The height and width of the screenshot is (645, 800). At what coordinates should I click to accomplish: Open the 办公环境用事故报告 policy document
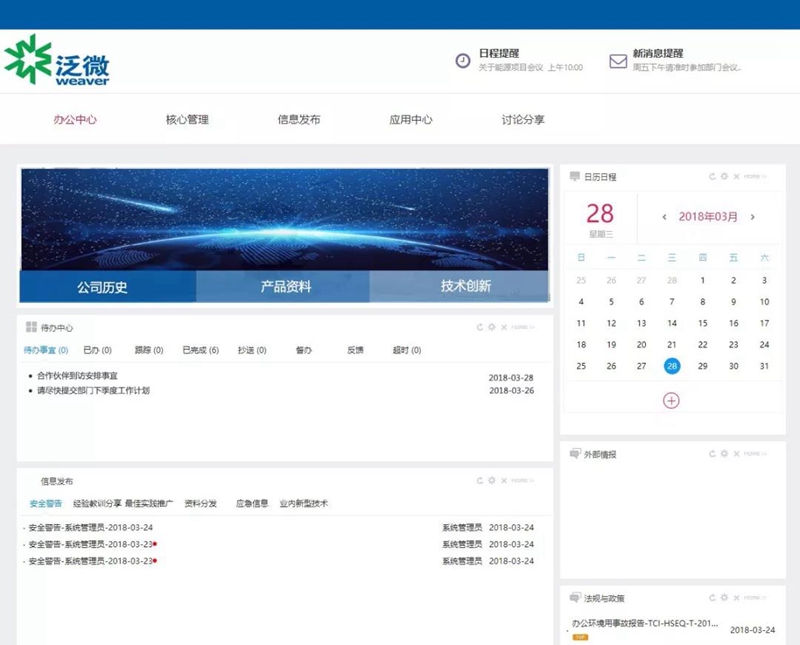coord(645,623)
